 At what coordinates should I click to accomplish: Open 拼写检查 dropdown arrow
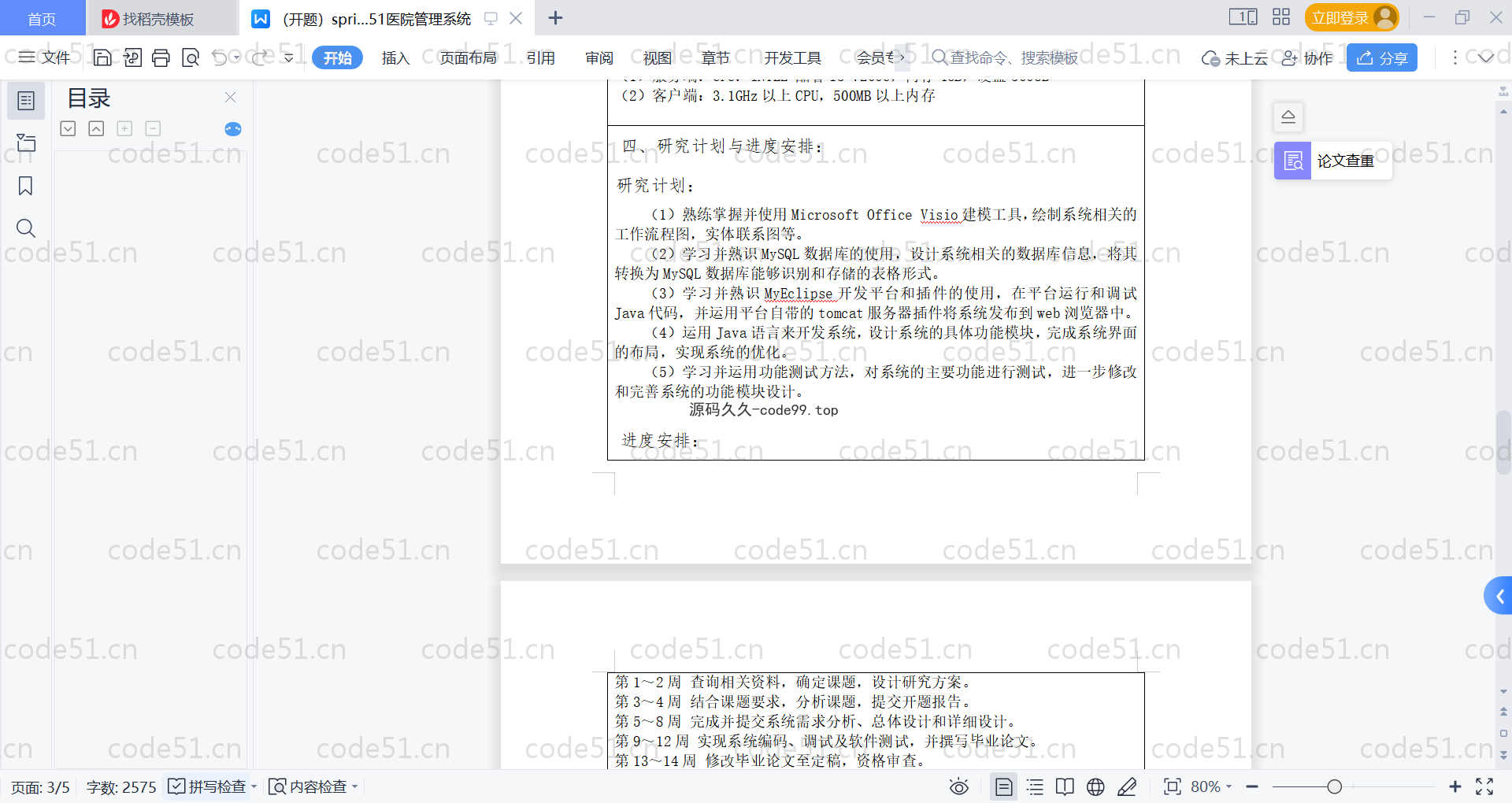coord(254,786)
